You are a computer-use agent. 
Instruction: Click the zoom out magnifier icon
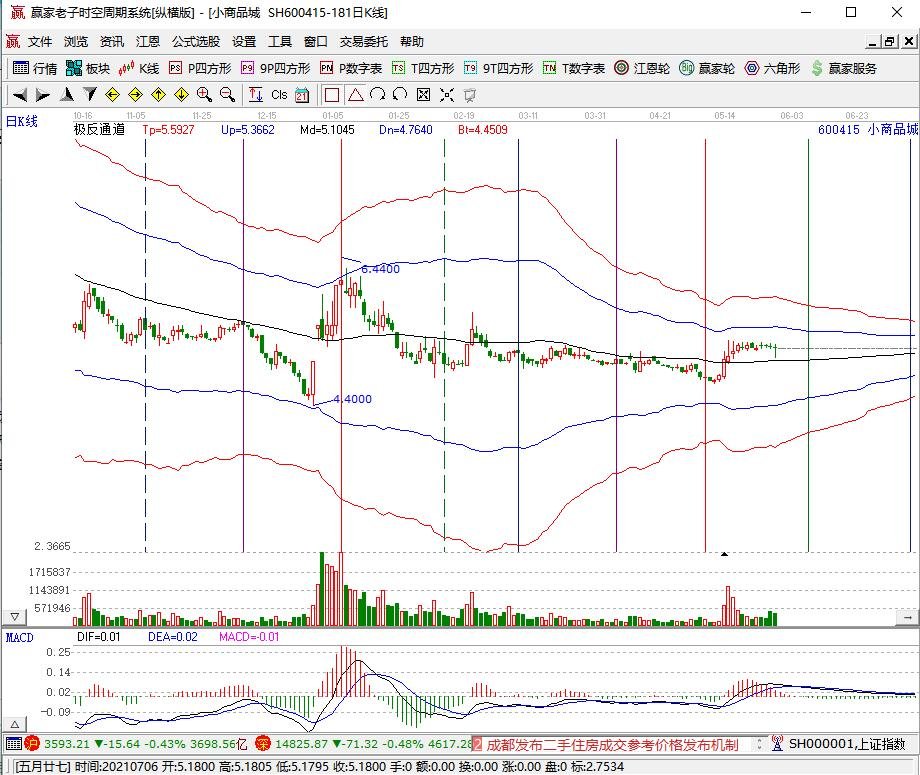(x=228, y=94)
